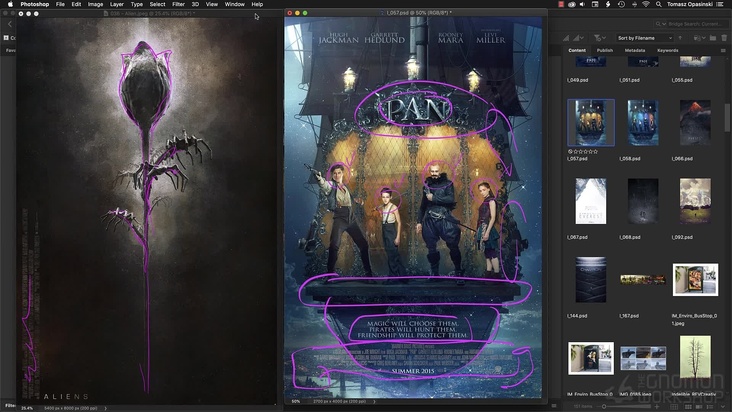Toggle ascending sort order arrow

coord(680,38)
